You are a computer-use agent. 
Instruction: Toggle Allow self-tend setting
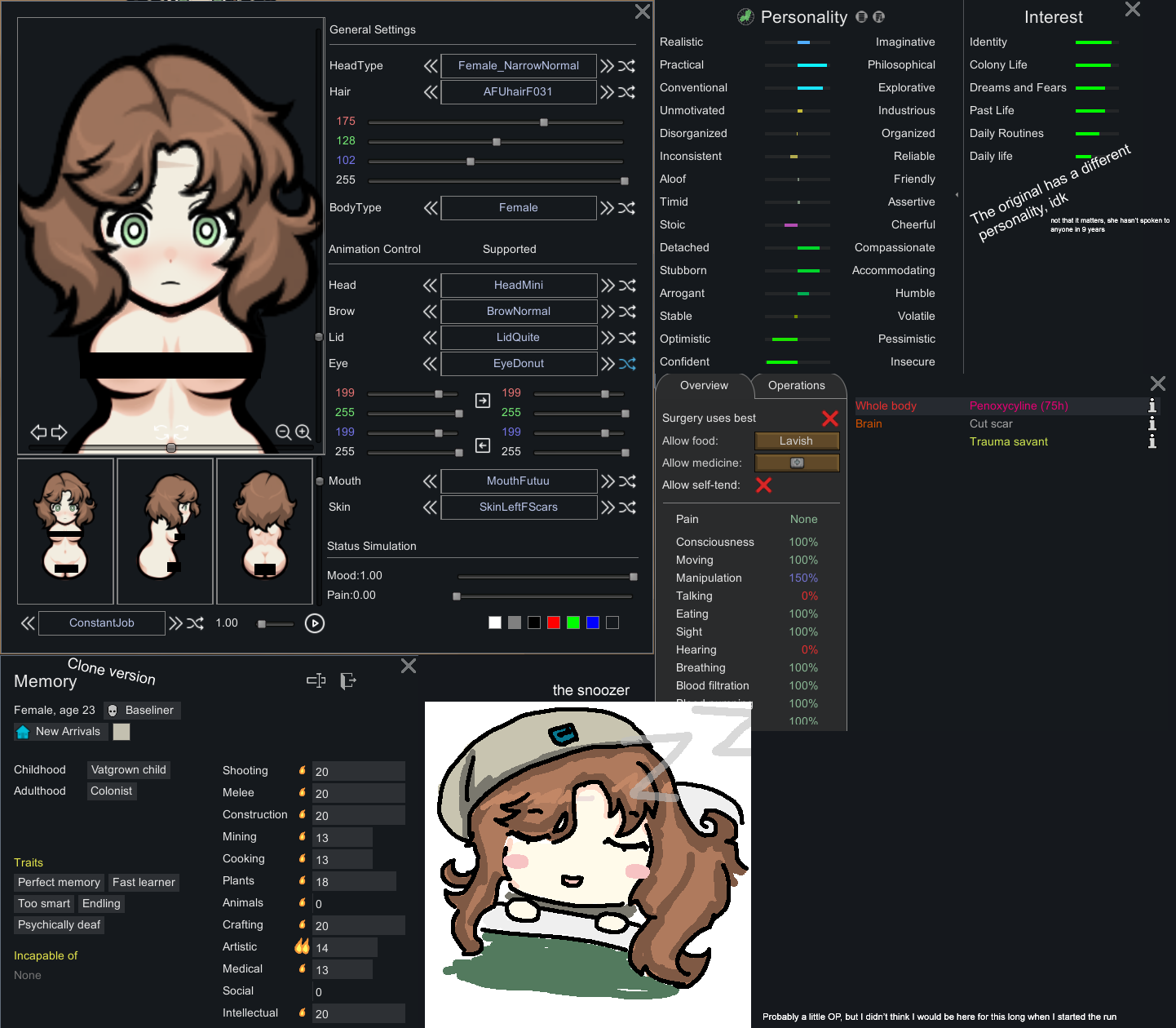coord(763,485)
